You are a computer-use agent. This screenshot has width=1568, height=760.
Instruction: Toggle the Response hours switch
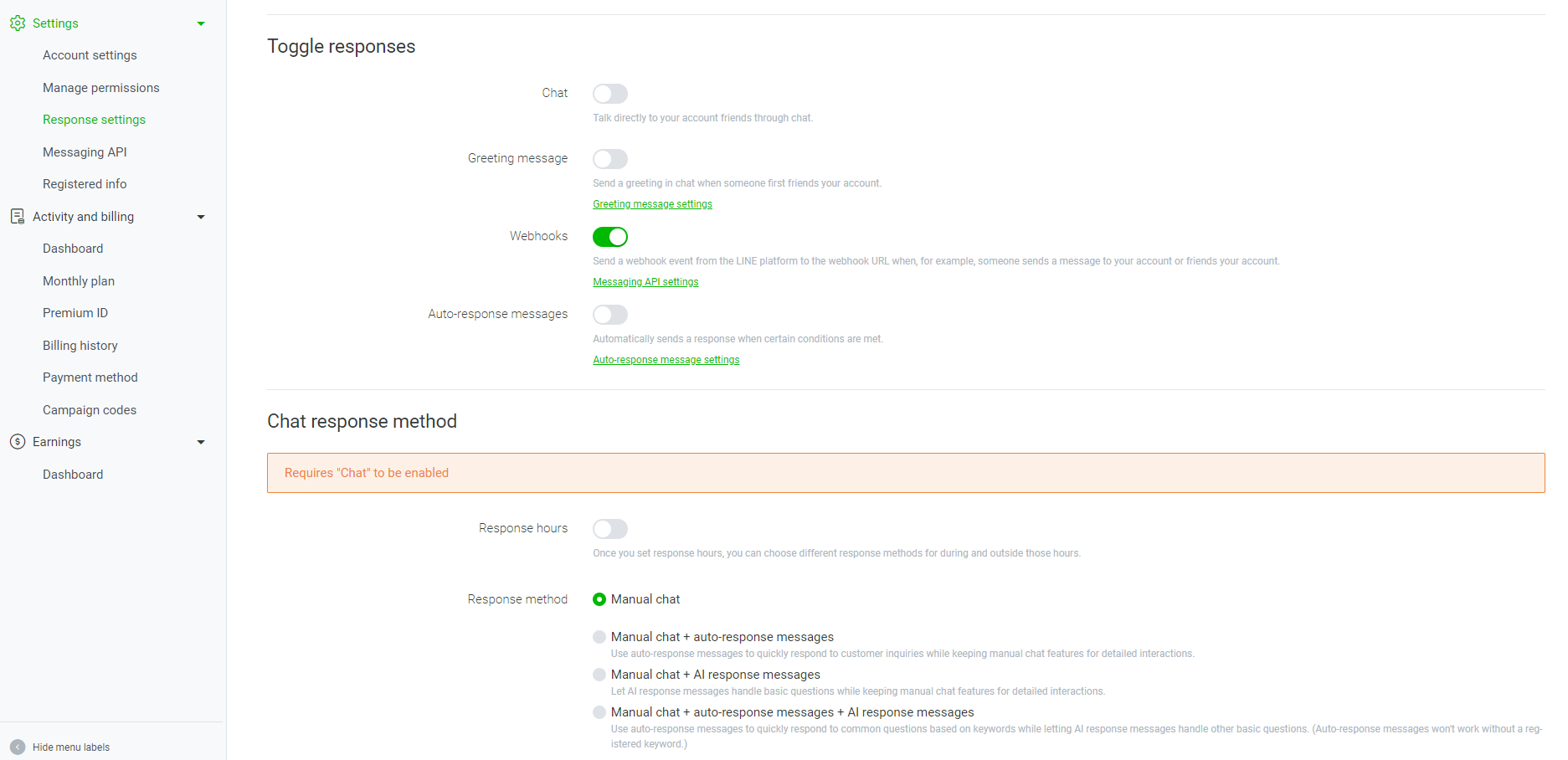609,529
